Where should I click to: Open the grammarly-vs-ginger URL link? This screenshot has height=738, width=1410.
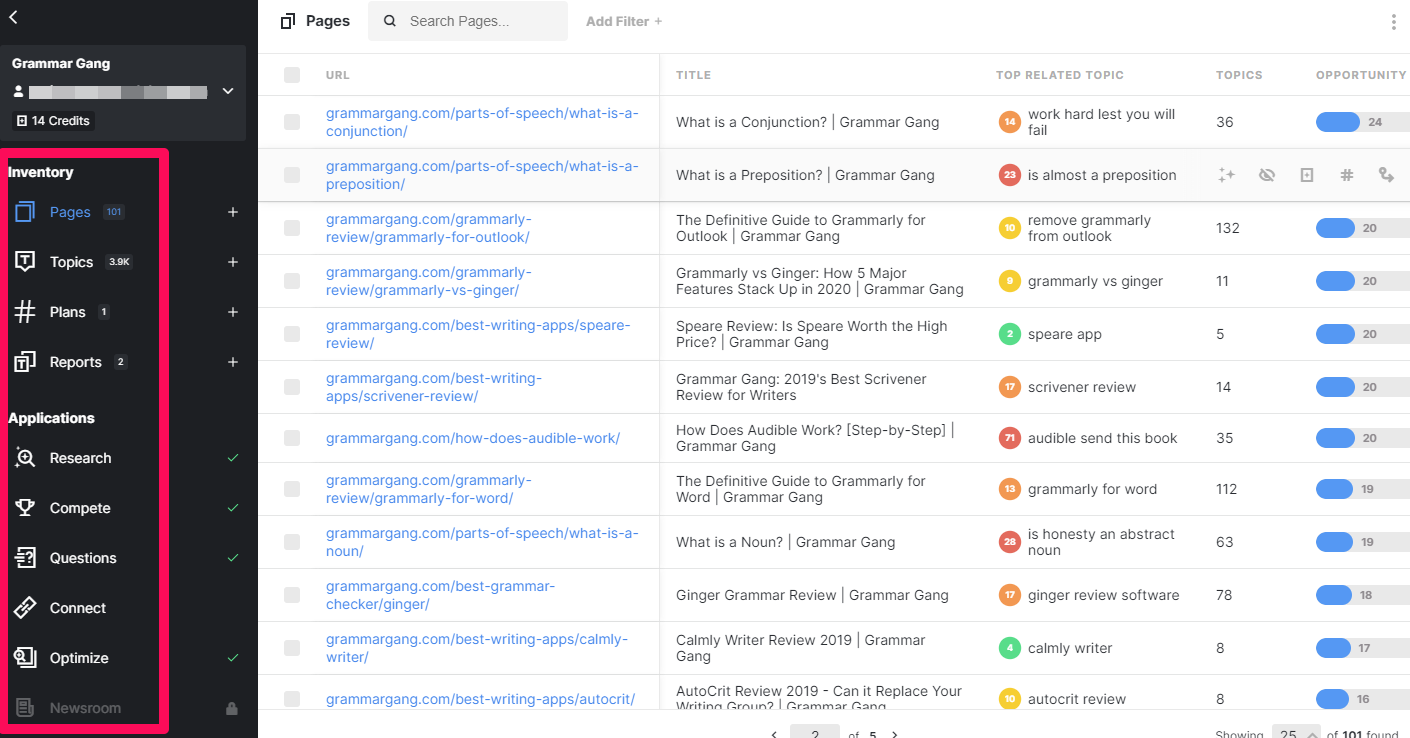click(x=429, y=281)
